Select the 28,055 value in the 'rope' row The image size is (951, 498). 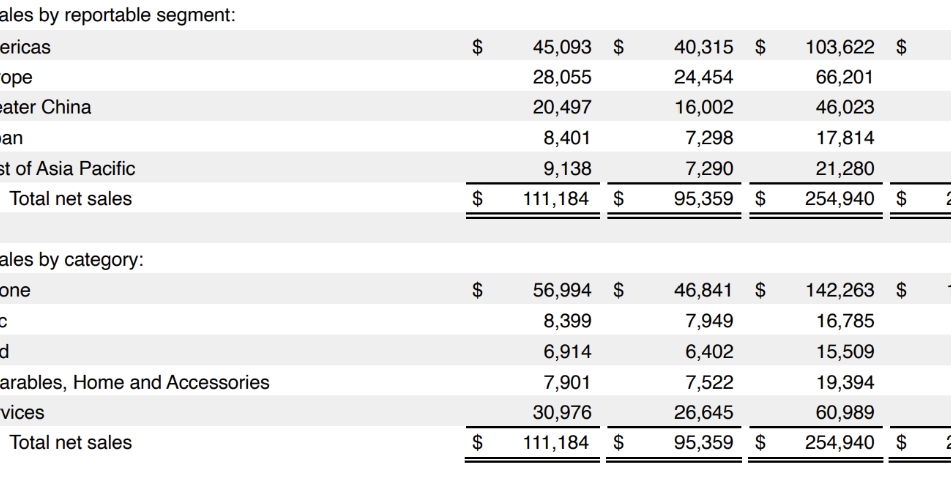562,78
